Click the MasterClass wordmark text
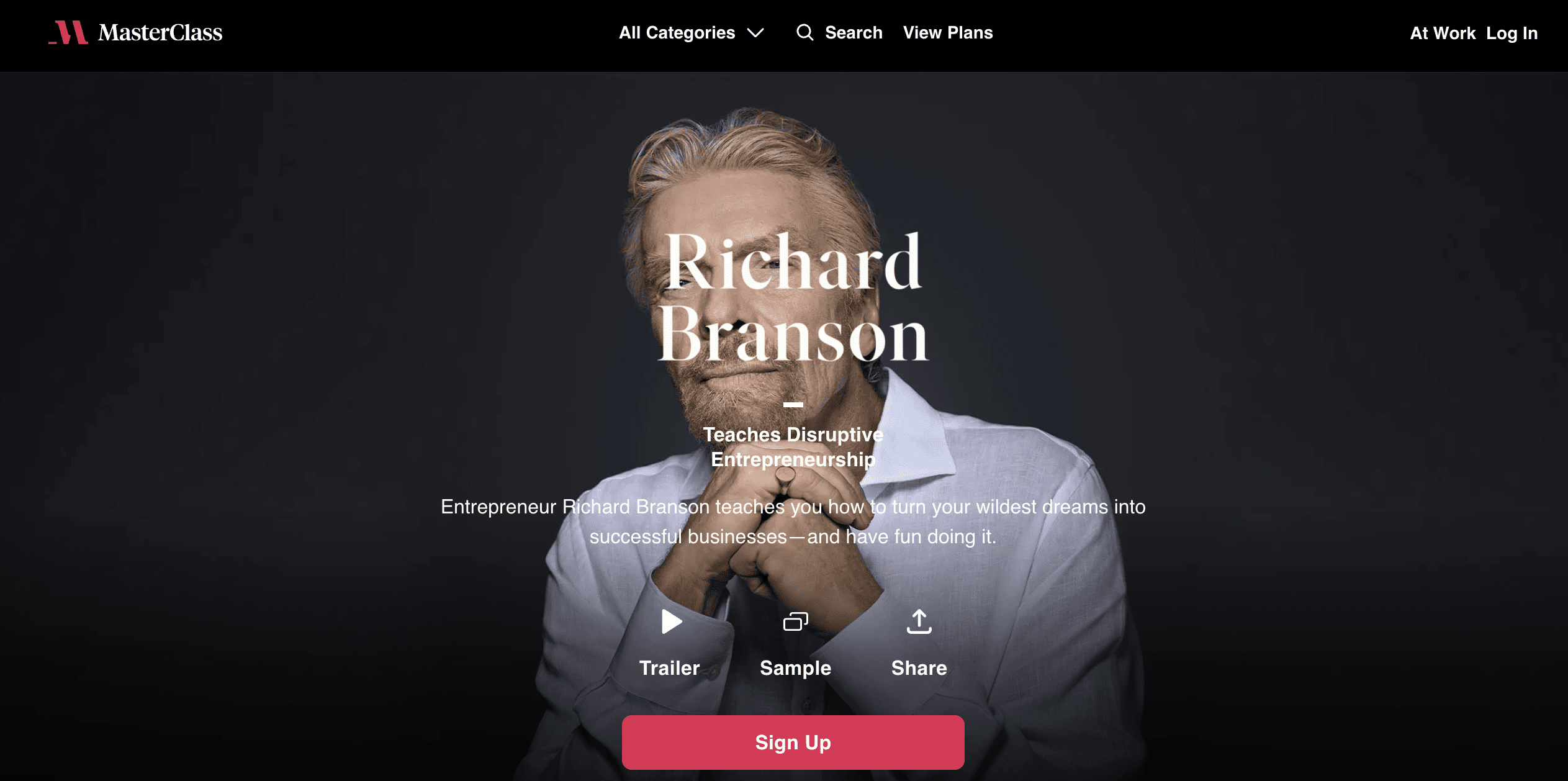This screenshot has height=781, width=1568. [x=160, y=32]
